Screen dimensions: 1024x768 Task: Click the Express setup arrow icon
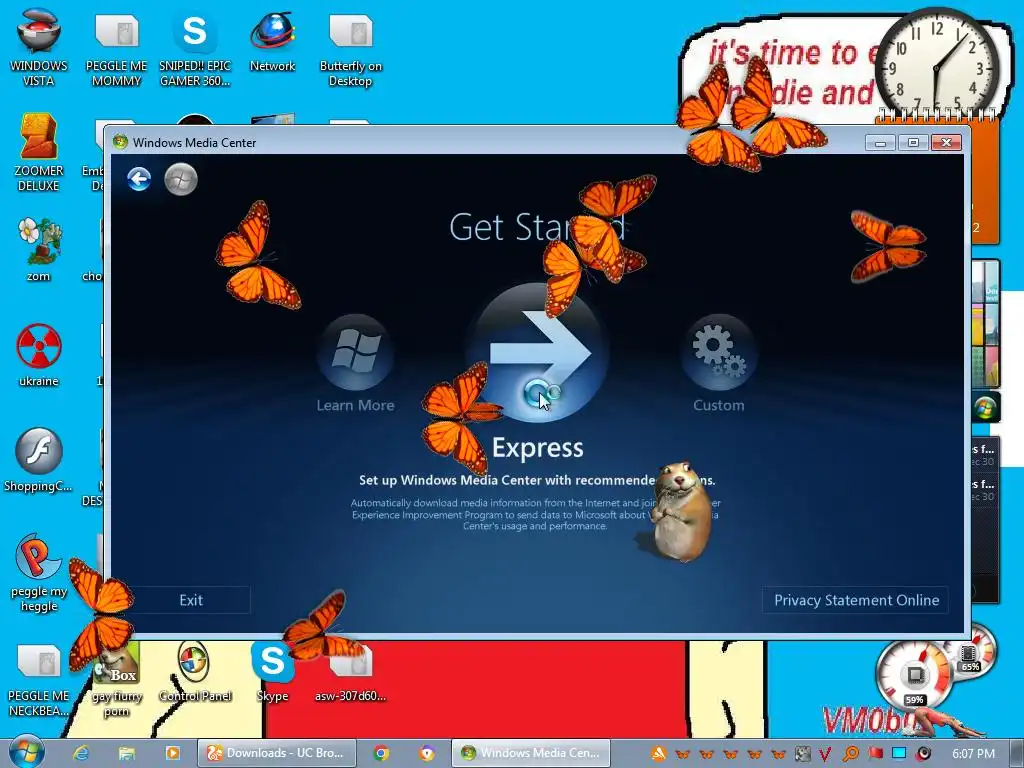point(538,355)
